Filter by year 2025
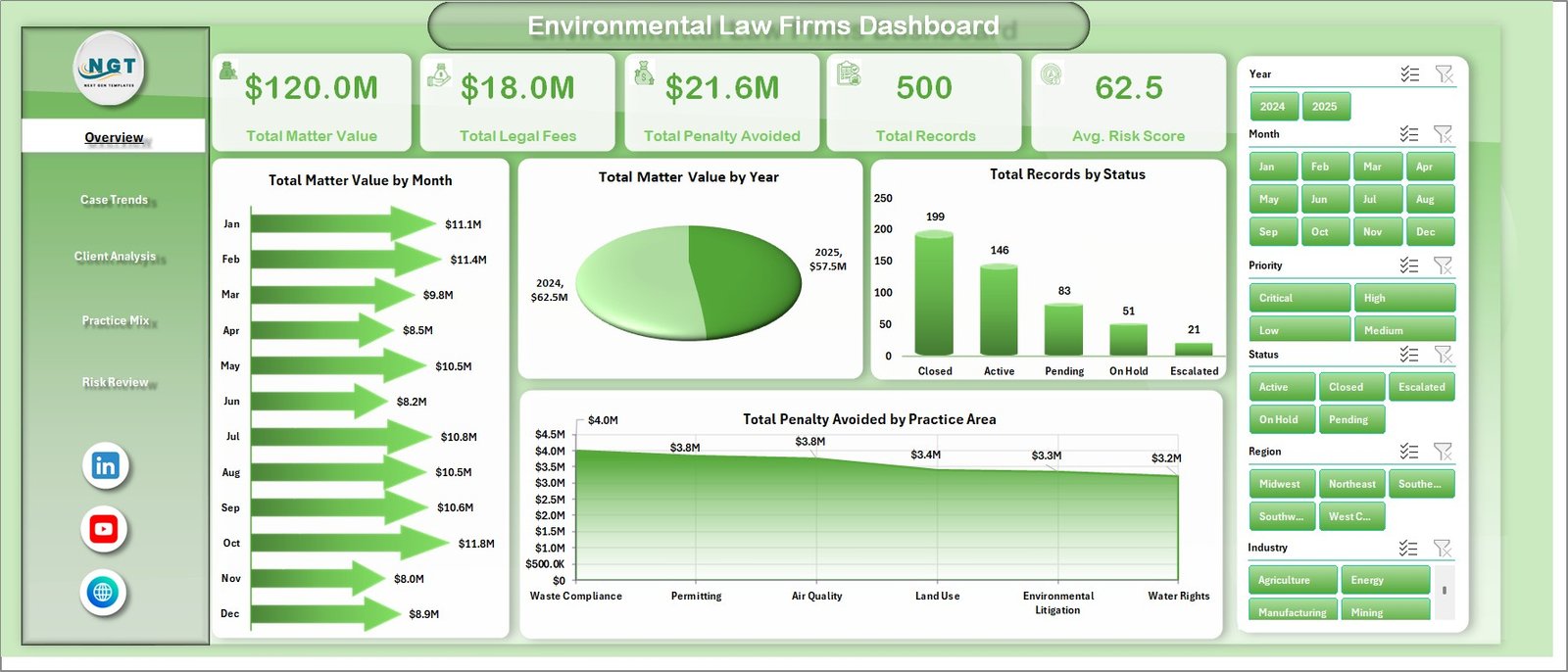Image resolution: width=1568 pixels, height=672 pixels. 1325,107
